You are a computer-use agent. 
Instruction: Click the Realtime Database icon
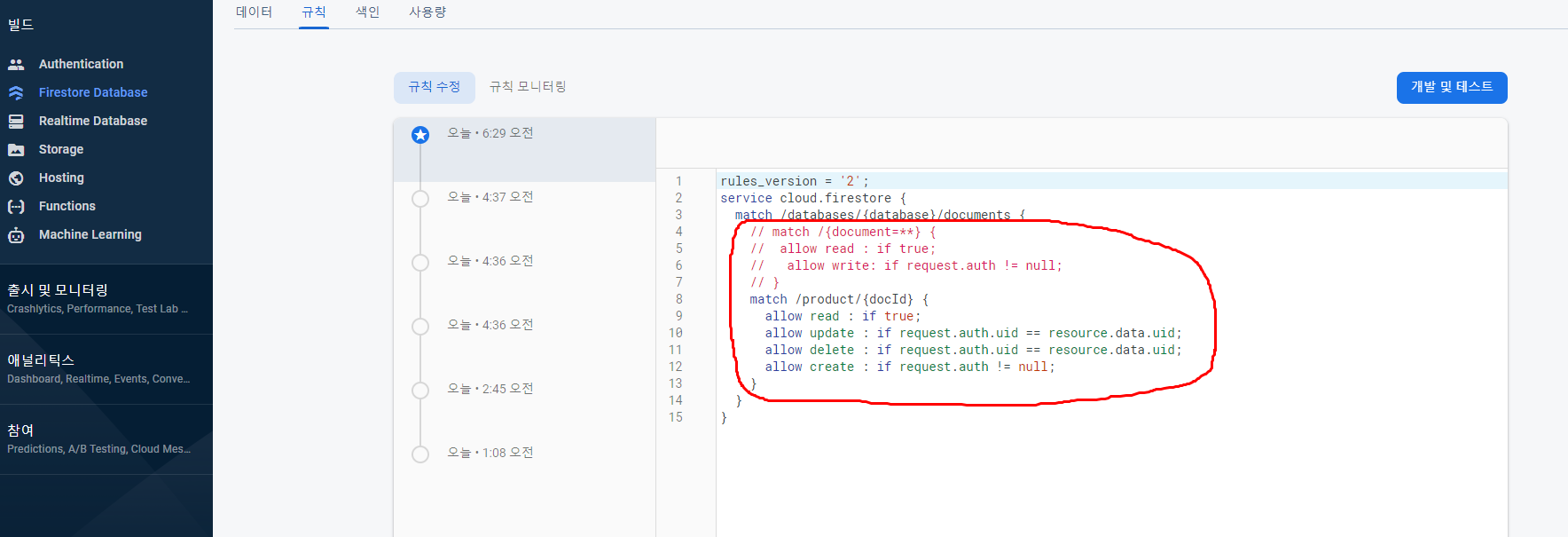(16, 121)
